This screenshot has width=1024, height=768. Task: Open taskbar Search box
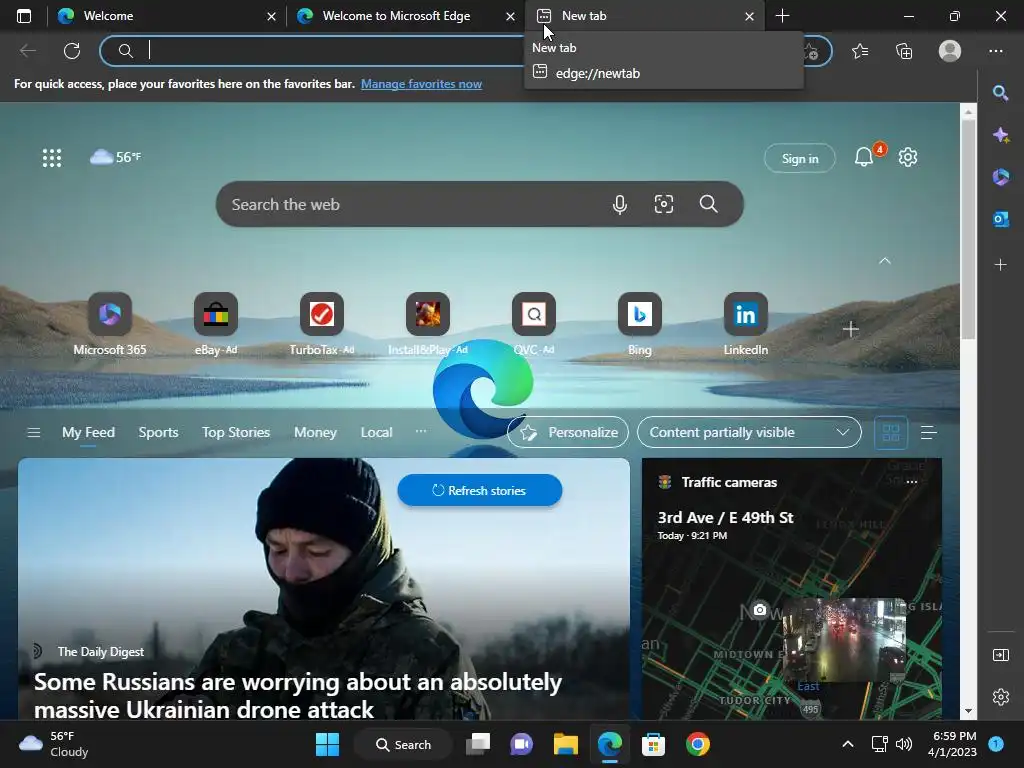pos(403,744)
